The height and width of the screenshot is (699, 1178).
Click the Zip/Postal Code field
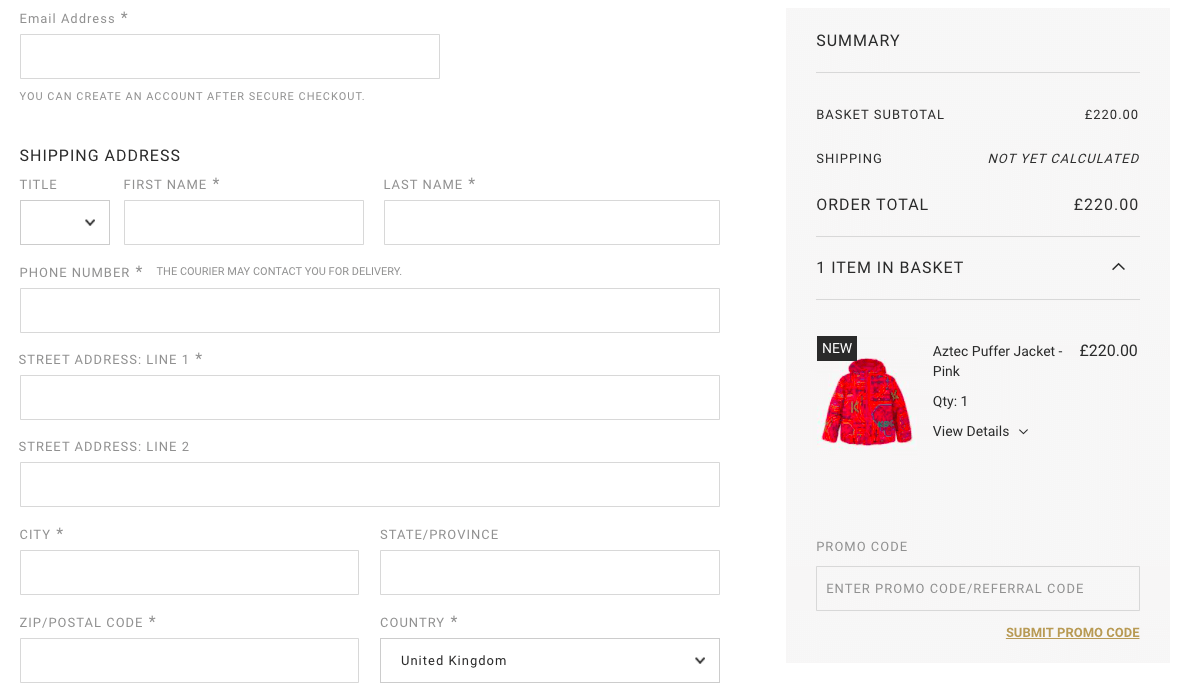click(189, 660)
